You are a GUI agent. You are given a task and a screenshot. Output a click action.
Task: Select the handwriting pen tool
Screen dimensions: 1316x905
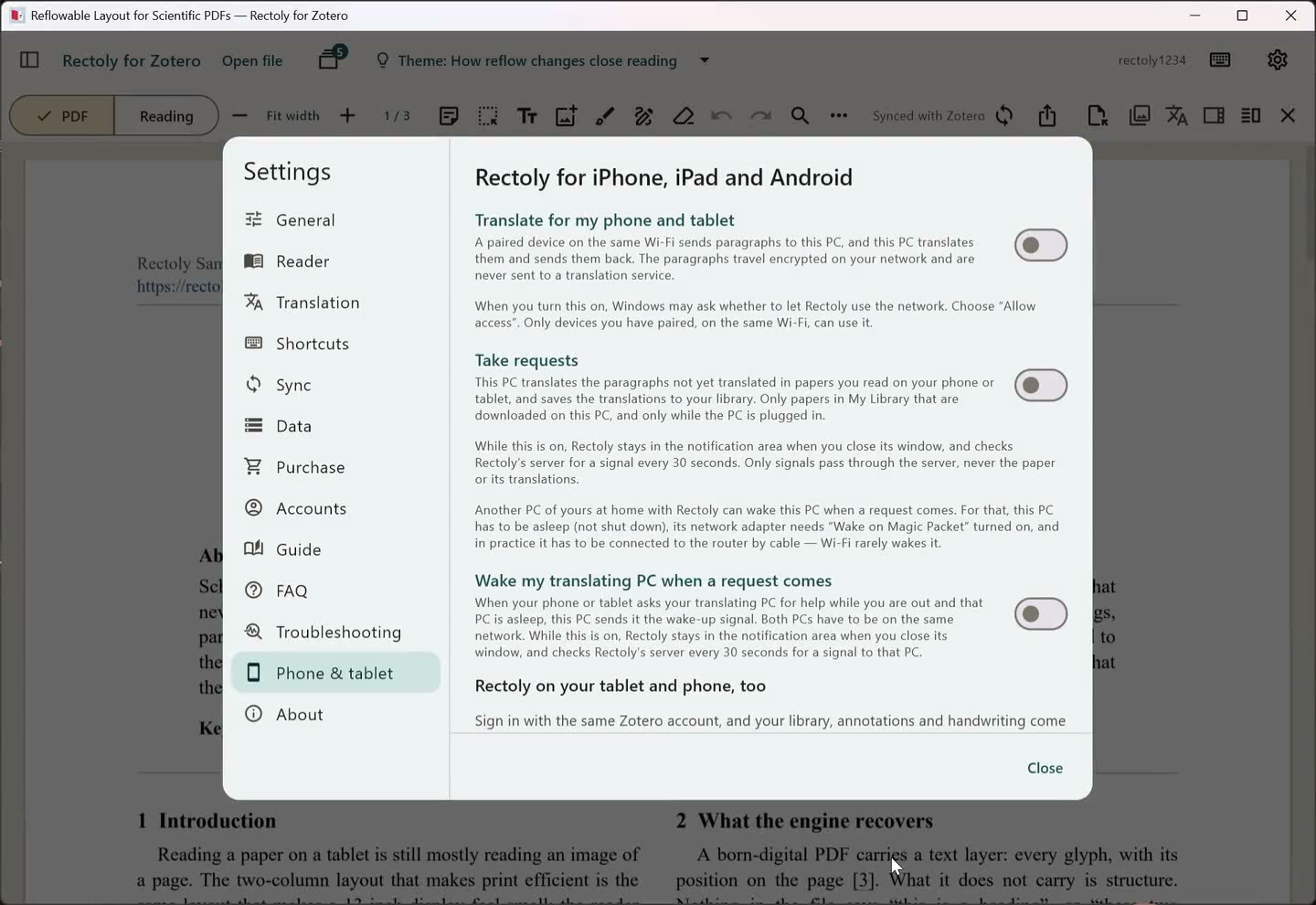[644, 116]
